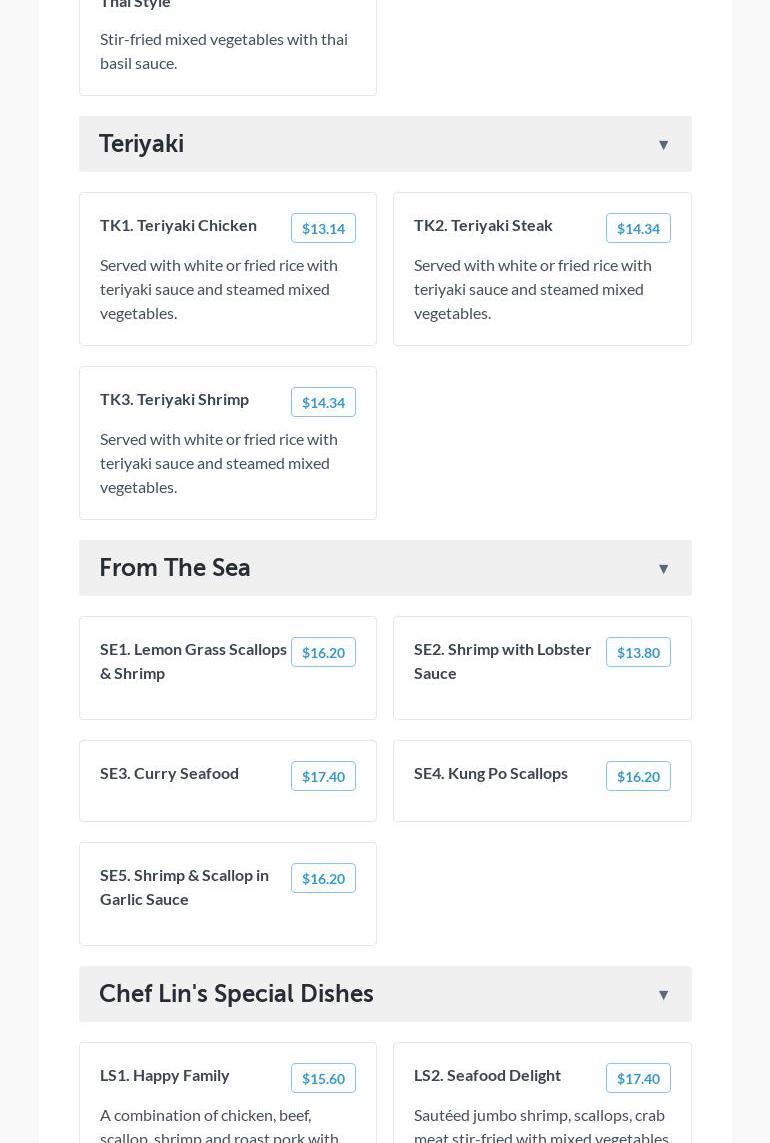770x1143 pixels.
Task: Click the $15.60 Happy Family price
Action: (323, 1078)
